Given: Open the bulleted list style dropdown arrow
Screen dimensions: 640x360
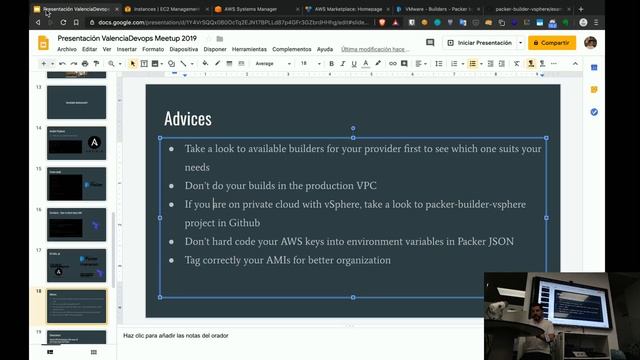Looking at the screenshot, I should 481,64.
